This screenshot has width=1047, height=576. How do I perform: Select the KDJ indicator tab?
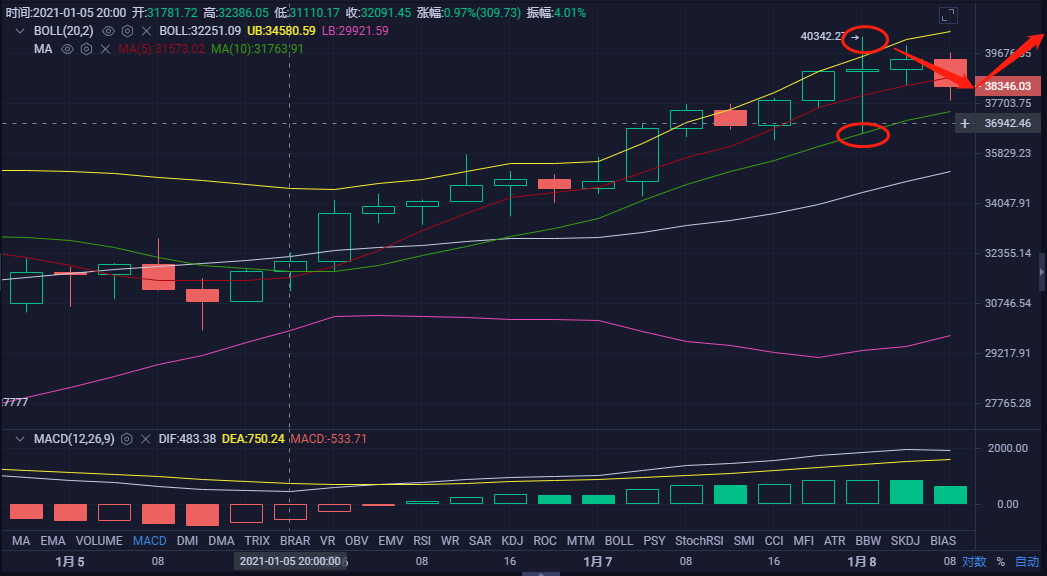point(512,541)
